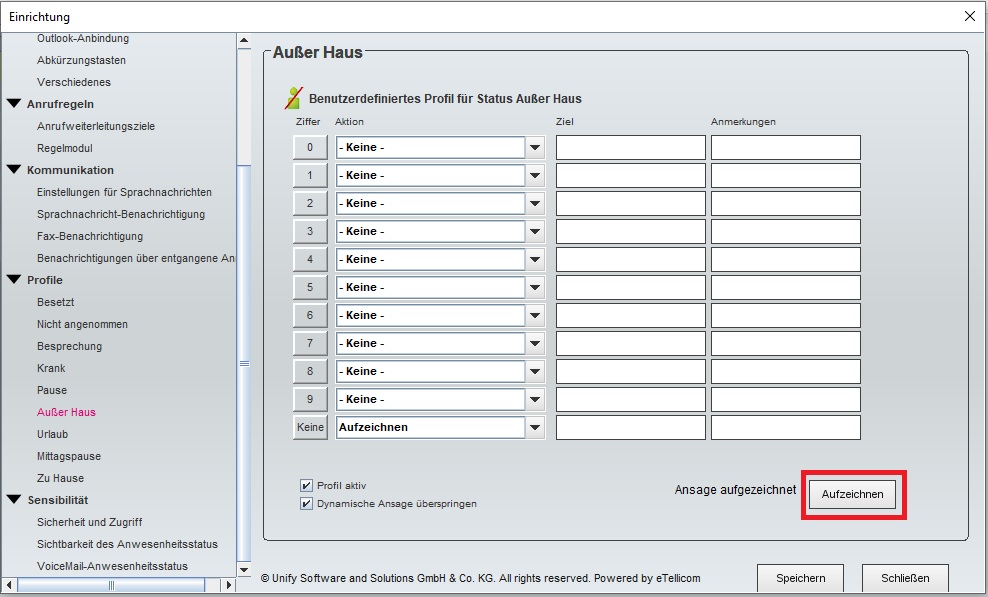
Task: Click the Aufzeichnen record button
Action: coord(852,496)
